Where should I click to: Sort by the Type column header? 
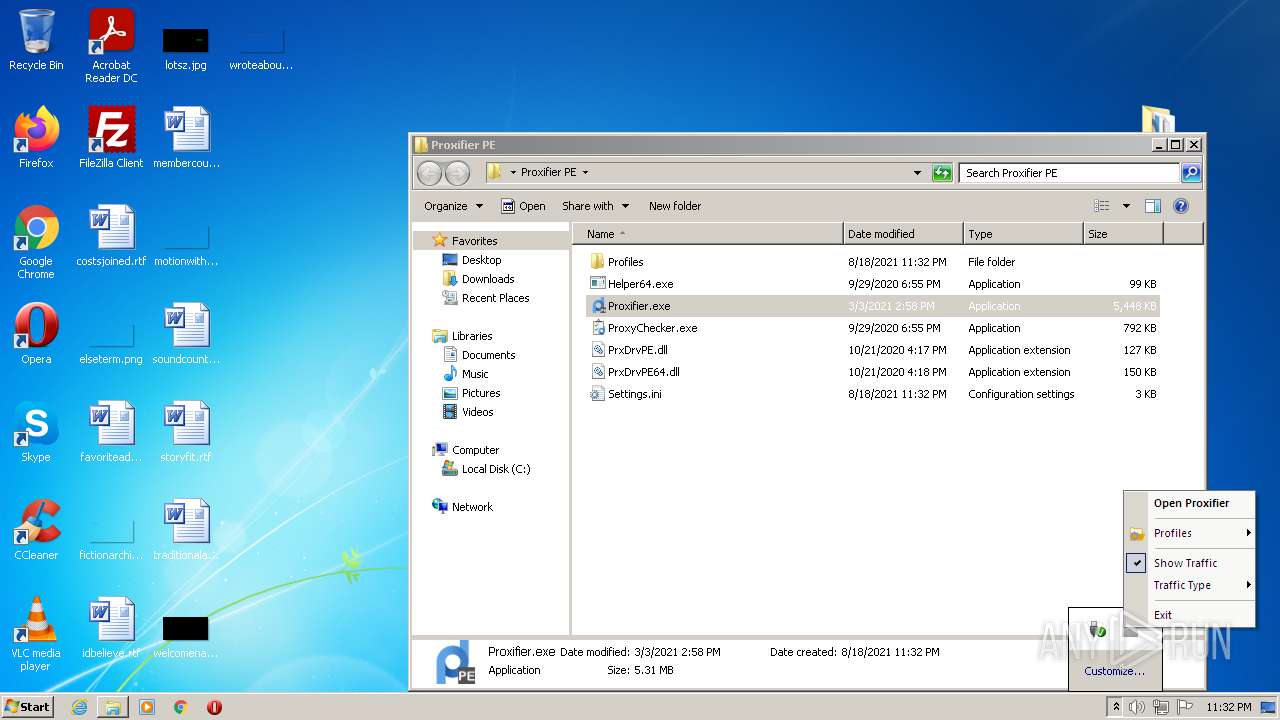pyautogui.click(x=1023, y=234)
